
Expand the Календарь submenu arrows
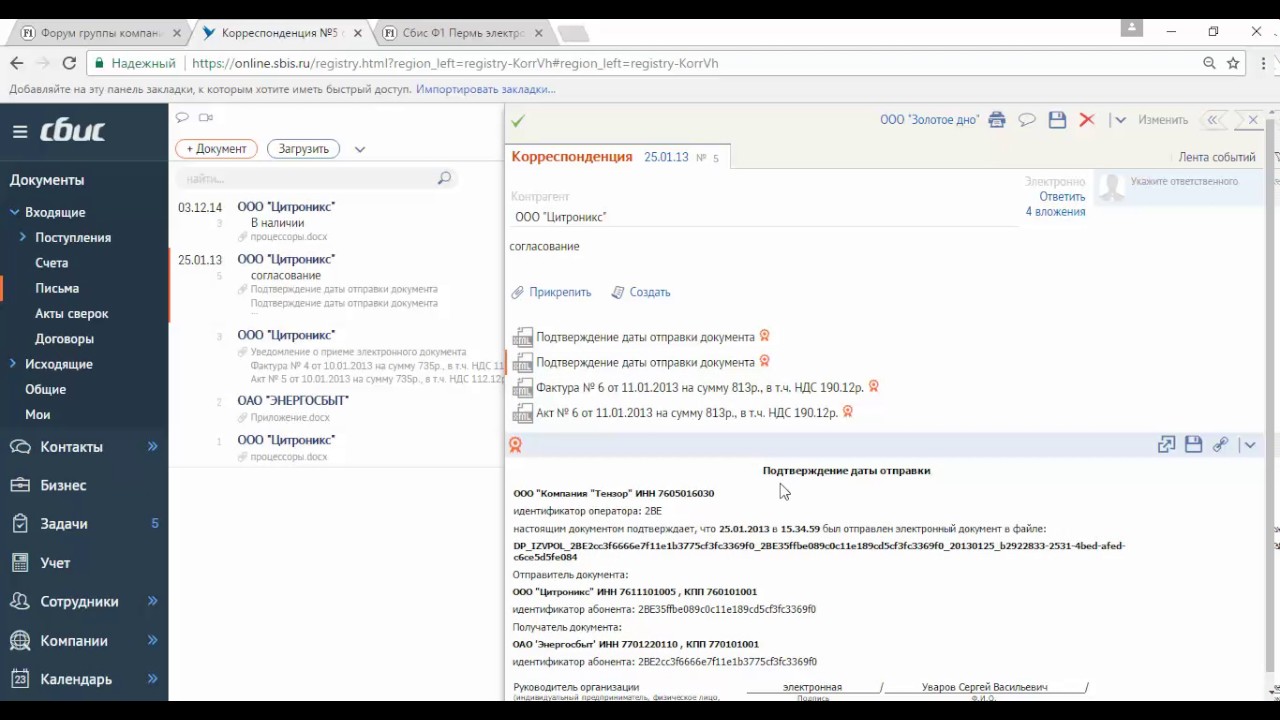(x=153, y=678)
